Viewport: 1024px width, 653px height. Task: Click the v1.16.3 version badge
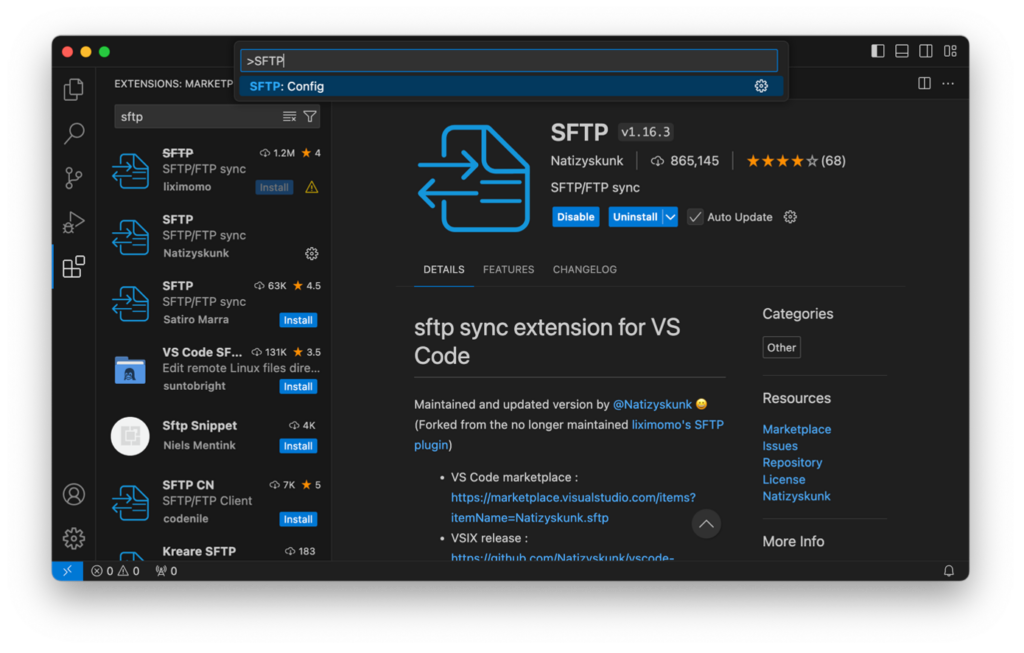point(645,132)
